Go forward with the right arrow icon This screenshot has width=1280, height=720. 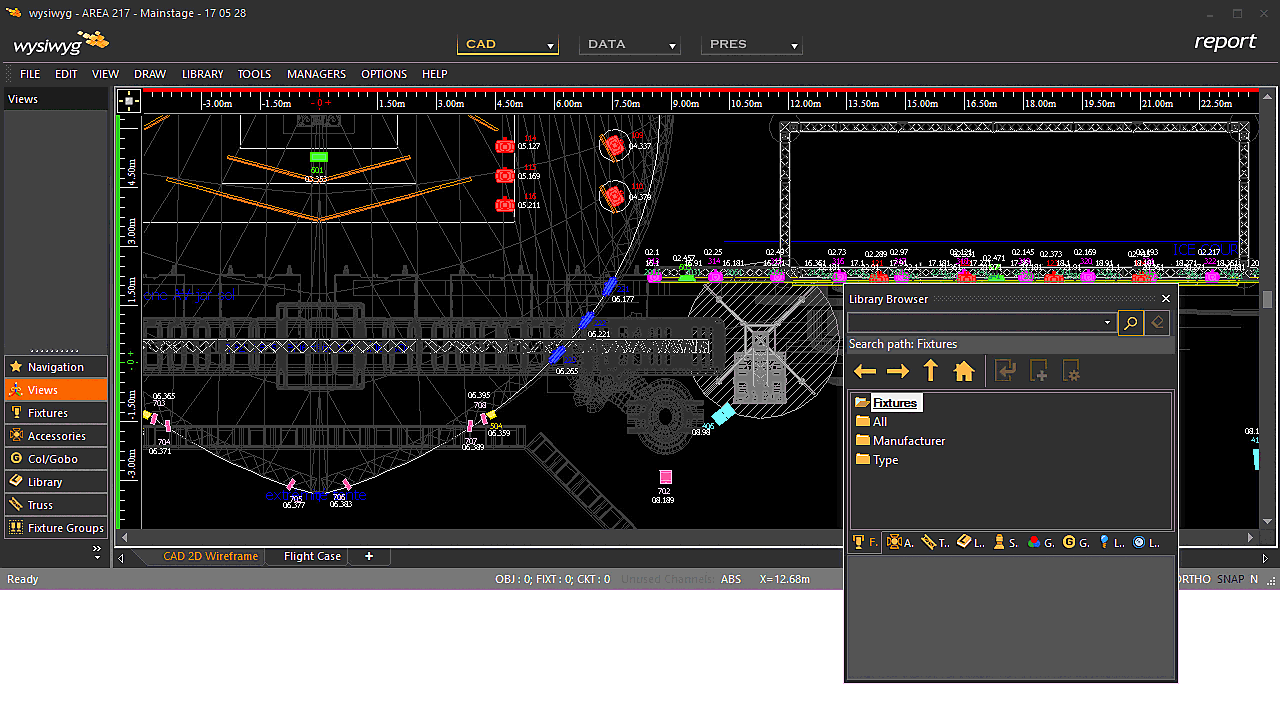click(x=898, y=372)
